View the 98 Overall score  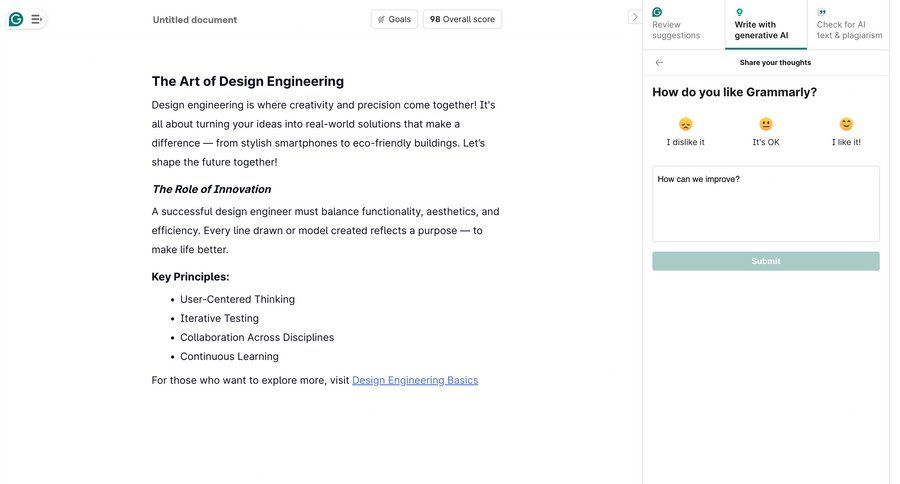462,19
